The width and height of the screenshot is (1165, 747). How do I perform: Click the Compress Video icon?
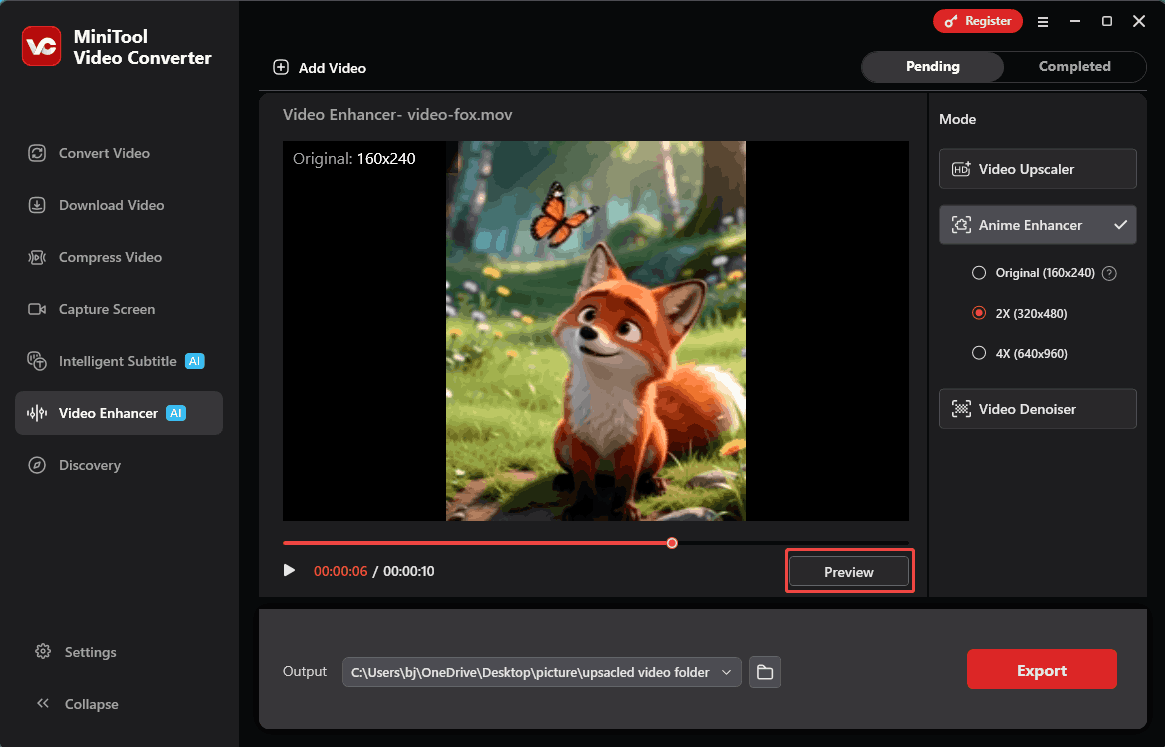click(x=37, y=257)
